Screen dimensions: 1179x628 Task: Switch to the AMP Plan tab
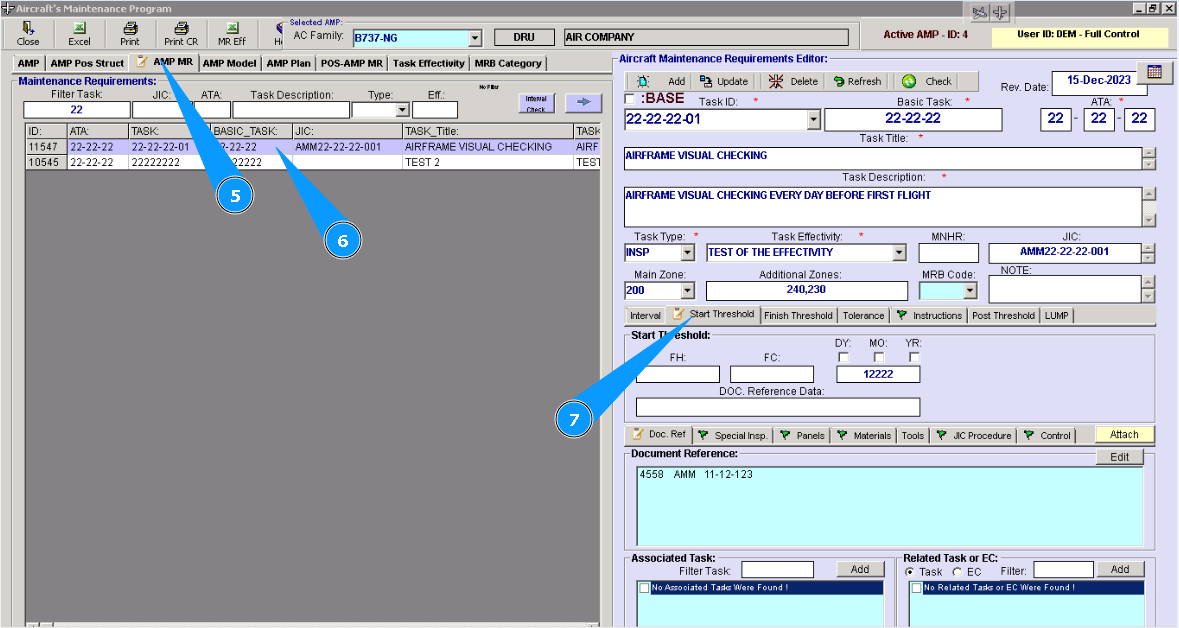[288, 63]
